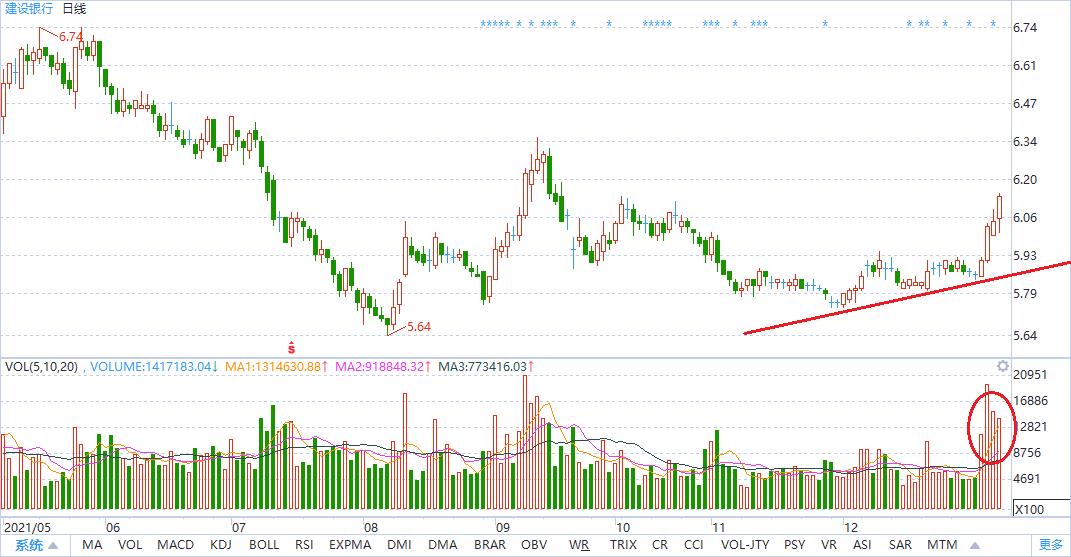
Task: Open the CCI indicator
Action: pyautogui.click(x=693, y=545)
